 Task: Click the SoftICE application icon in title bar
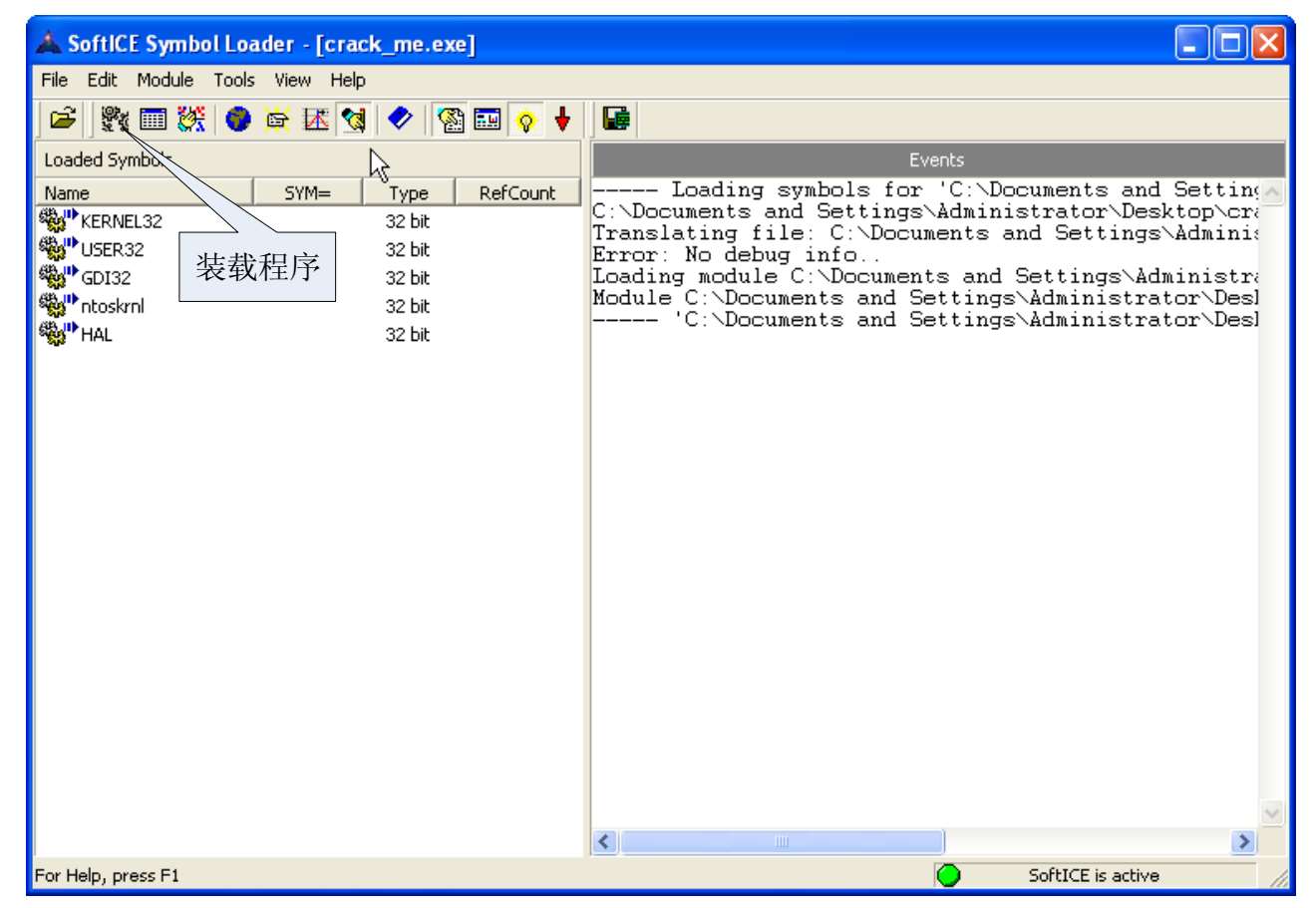pyautogui.click(x=49, y=44)
